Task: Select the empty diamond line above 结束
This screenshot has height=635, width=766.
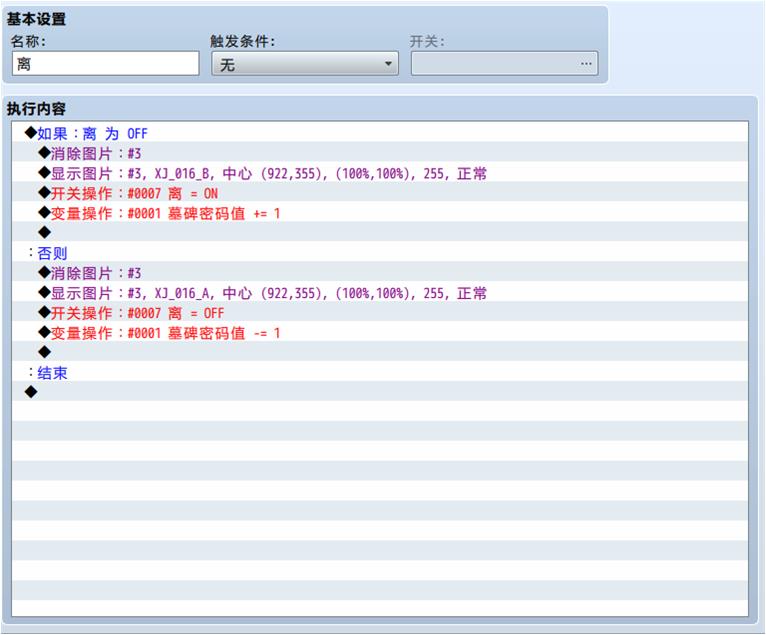Action: [x=380, y=352]
